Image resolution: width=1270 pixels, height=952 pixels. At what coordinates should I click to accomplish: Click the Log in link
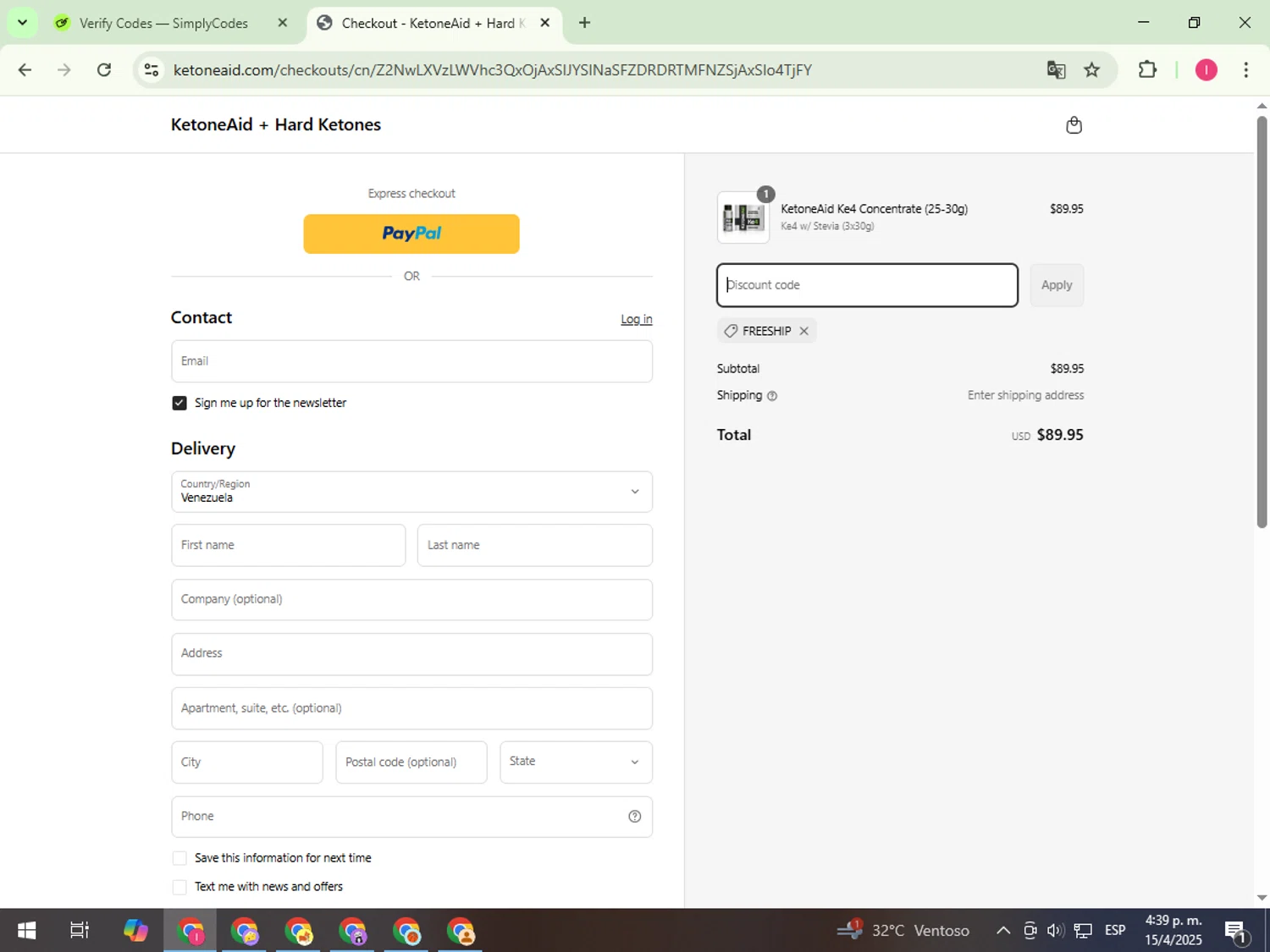(x=637, y=319)
